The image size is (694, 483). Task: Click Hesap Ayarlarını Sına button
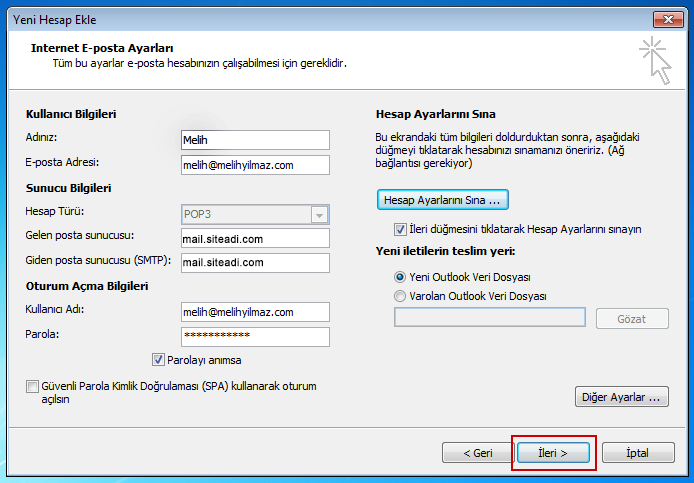pyautogui.click(x=444, y=200)
